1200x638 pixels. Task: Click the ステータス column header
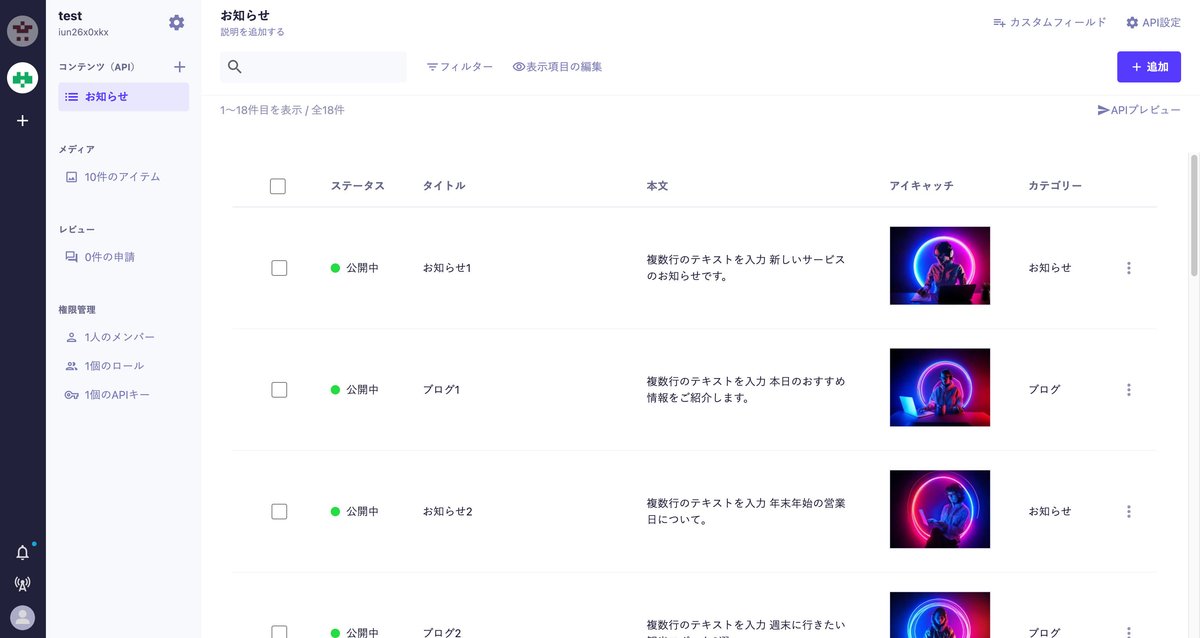357,186
